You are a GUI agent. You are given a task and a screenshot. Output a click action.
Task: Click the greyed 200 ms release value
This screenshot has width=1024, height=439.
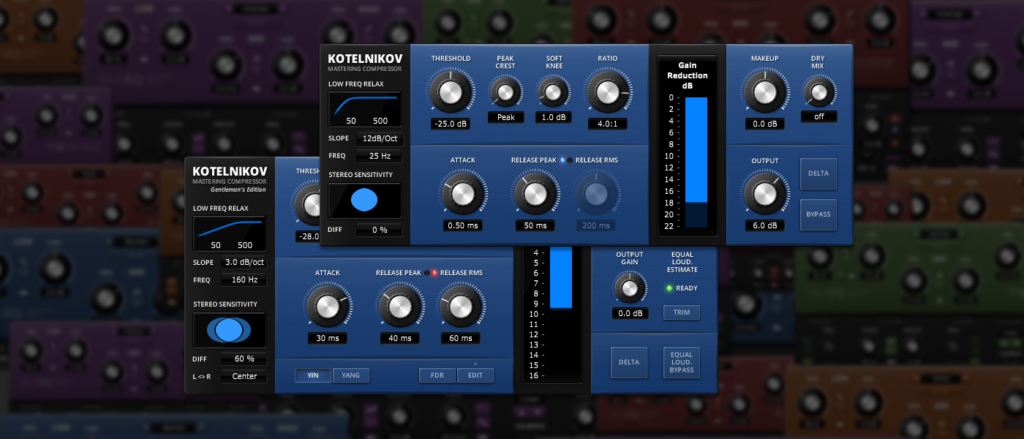pyautogui.click(x=595, y=225)
